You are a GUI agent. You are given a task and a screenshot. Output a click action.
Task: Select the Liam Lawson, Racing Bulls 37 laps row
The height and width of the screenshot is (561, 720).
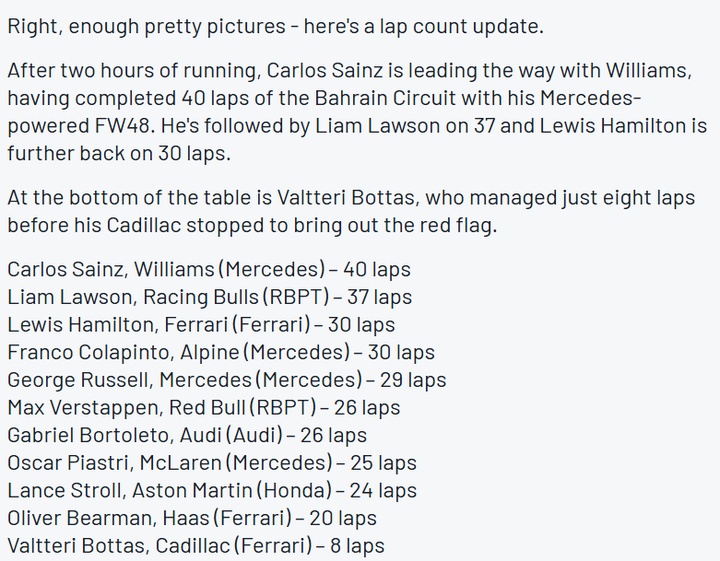(x=209, y=297)
